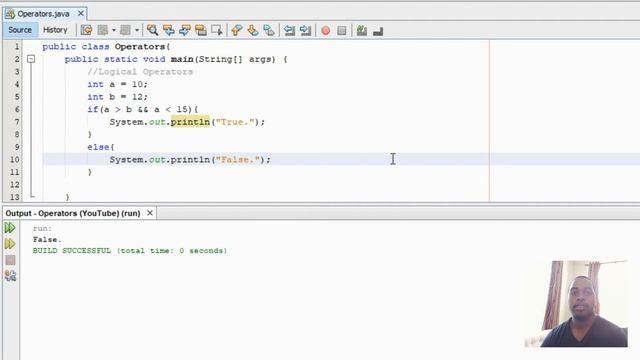Viewport: 640px width, 360px height.
Task: Click the Find Next Occurrence icon
Action: pos(184,30)
